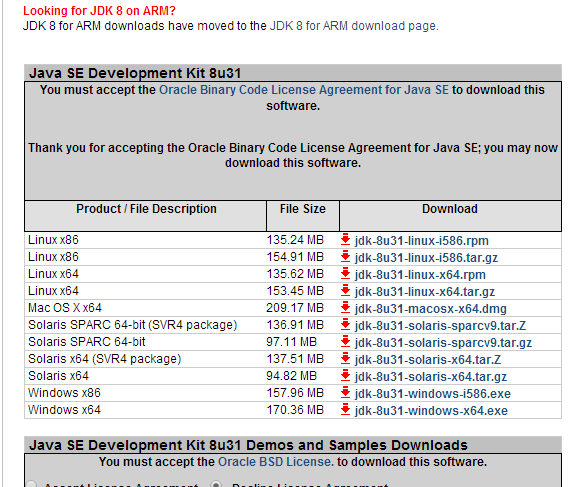
Task: Download jdk-8u31-linux-i586.tar.gz file link
Action: coord(426,258)
